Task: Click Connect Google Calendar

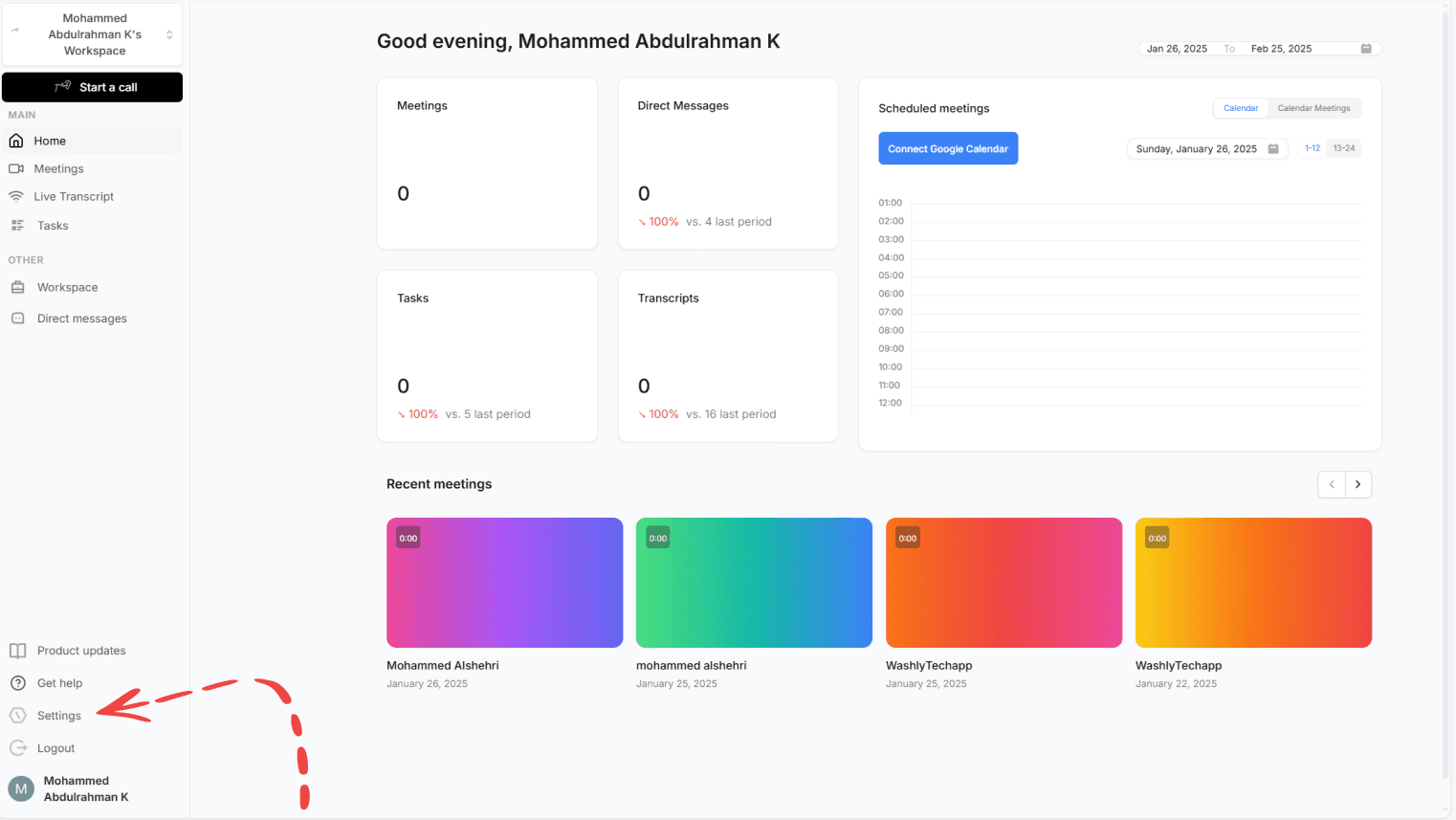Action: pyautogui.click(x=948, y=148)
